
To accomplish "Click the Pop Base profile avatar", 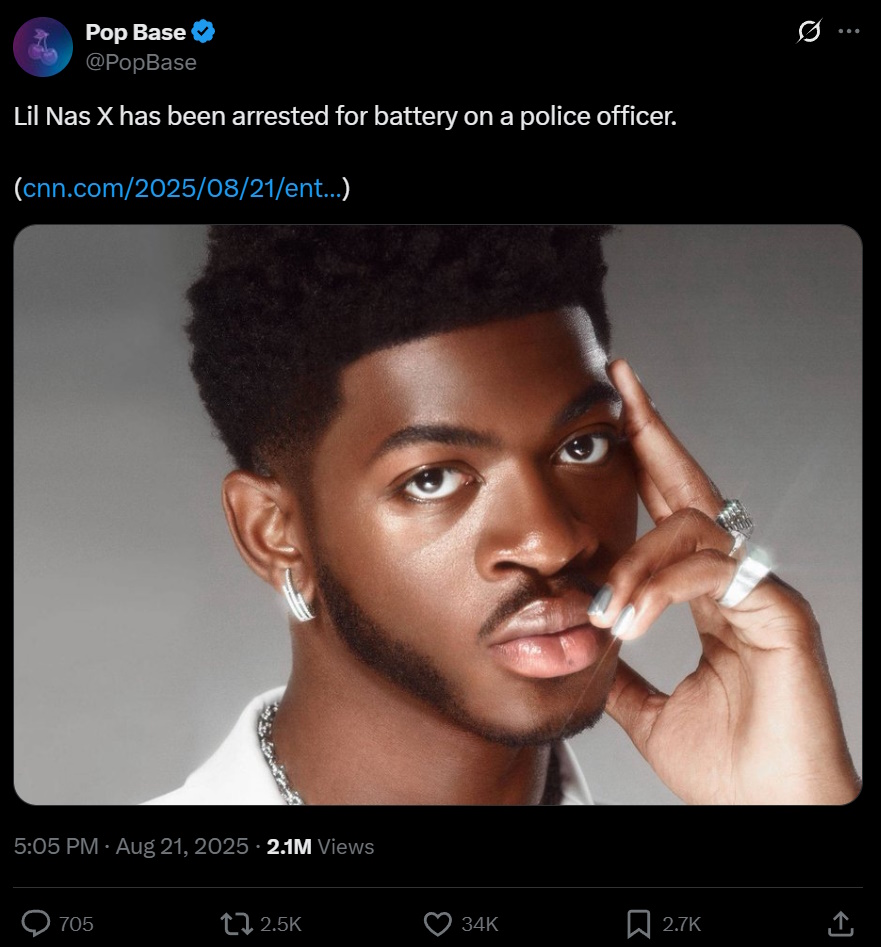I will [42, 46].
